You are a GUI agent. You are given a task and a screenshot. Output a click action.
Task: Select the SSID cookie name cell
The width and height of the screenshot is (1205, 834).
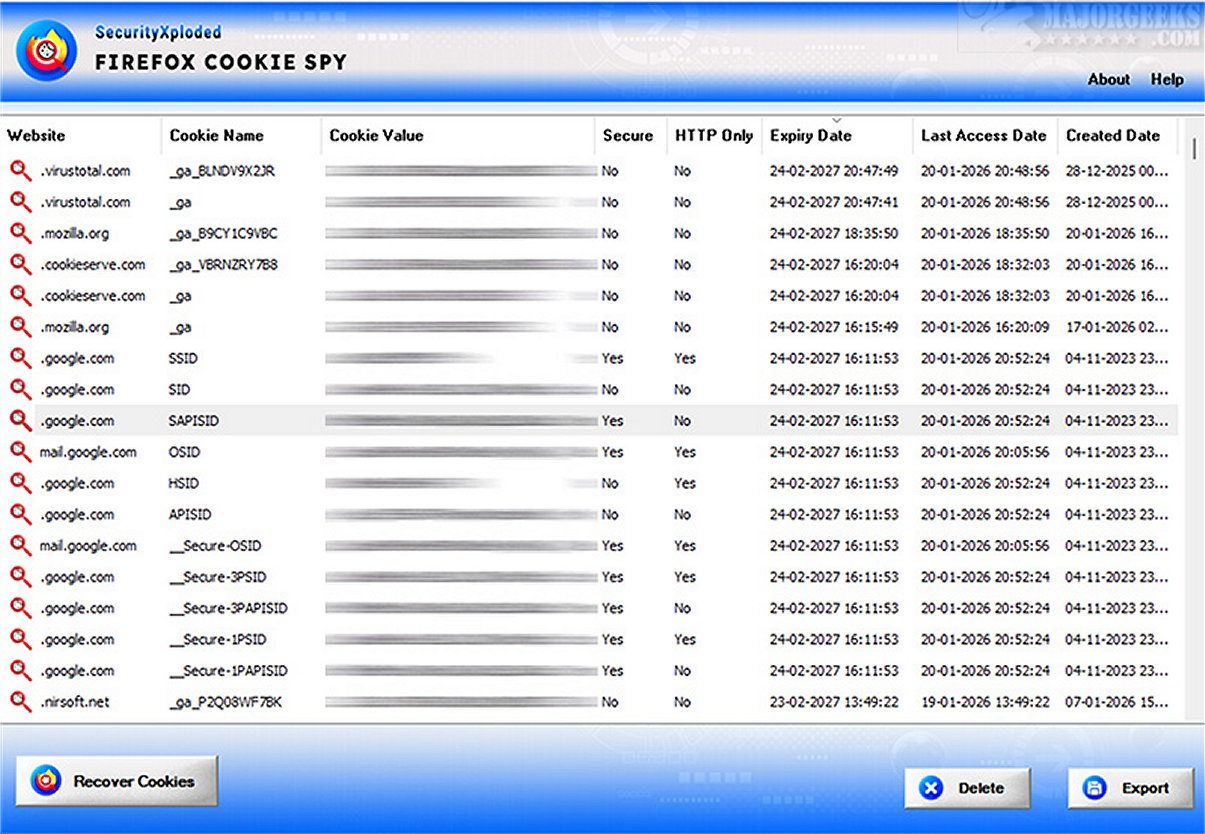183,358
